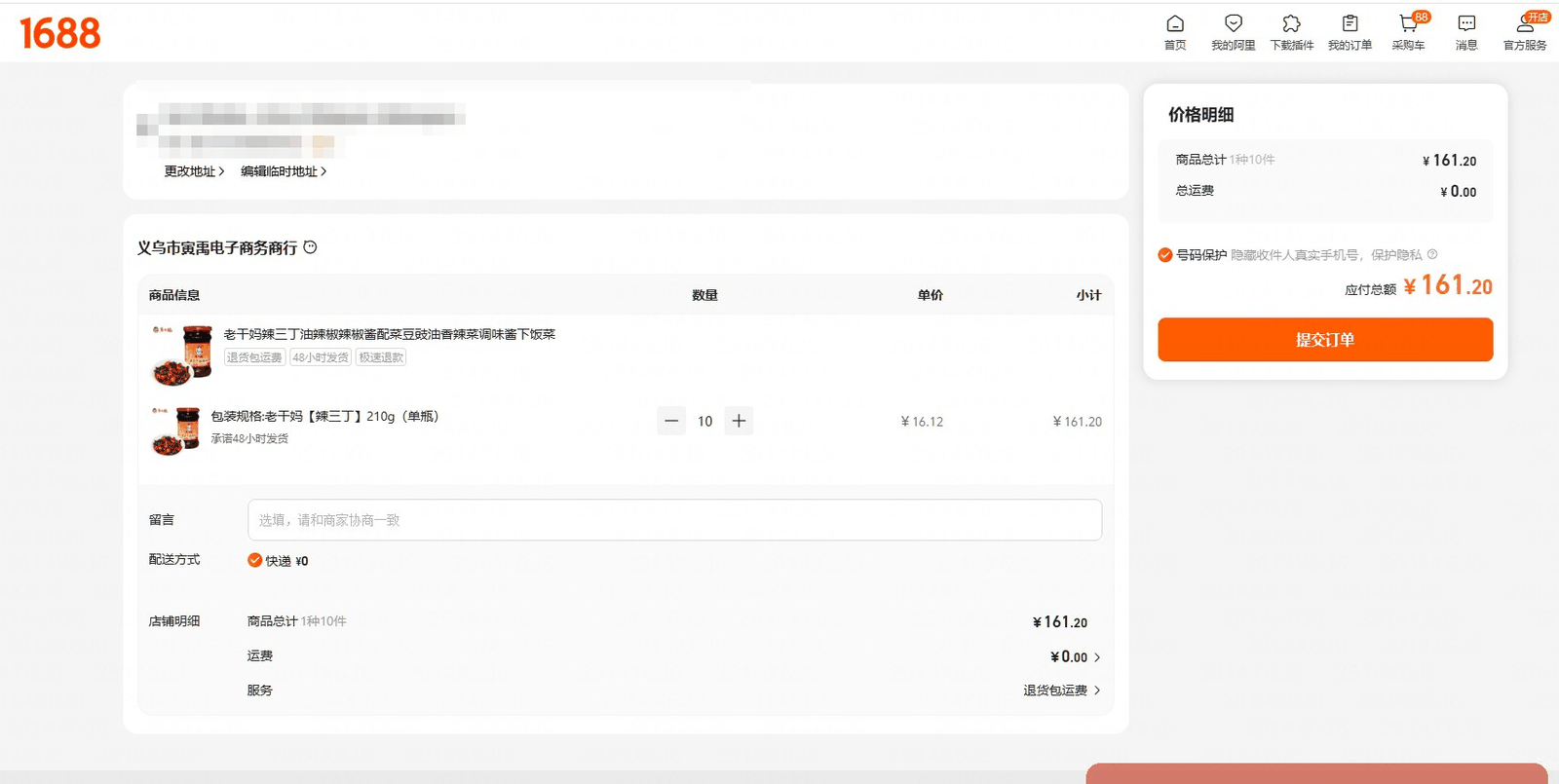Increase quantity with plus button
This screenshot has width=1559, height=784.
(739, 421)
